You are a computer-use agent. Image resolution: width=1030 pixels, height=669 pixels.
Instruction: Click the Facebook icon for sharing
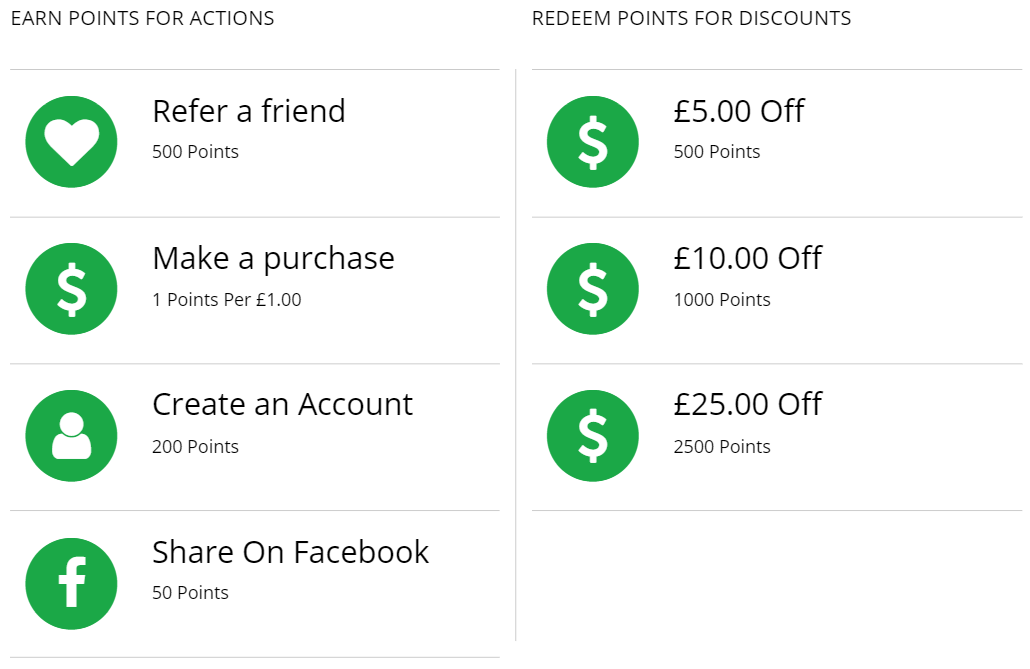tap(71, 583)
